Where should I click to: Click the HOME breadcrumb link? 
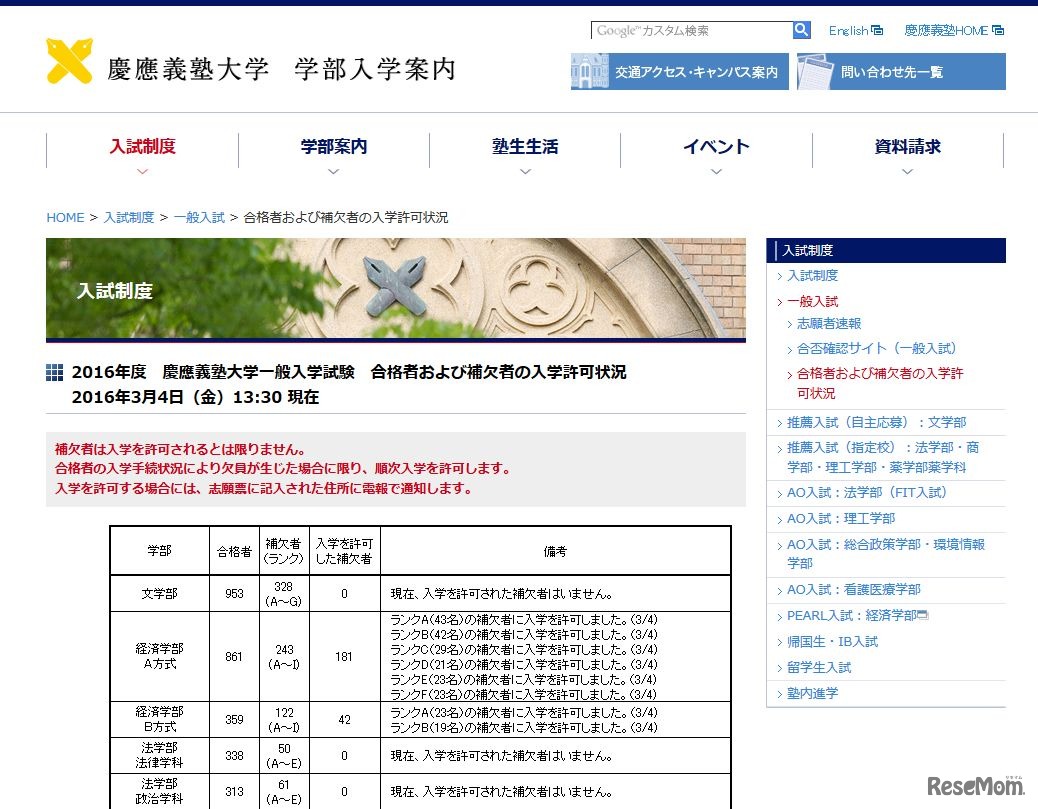(x=65, y=217)
